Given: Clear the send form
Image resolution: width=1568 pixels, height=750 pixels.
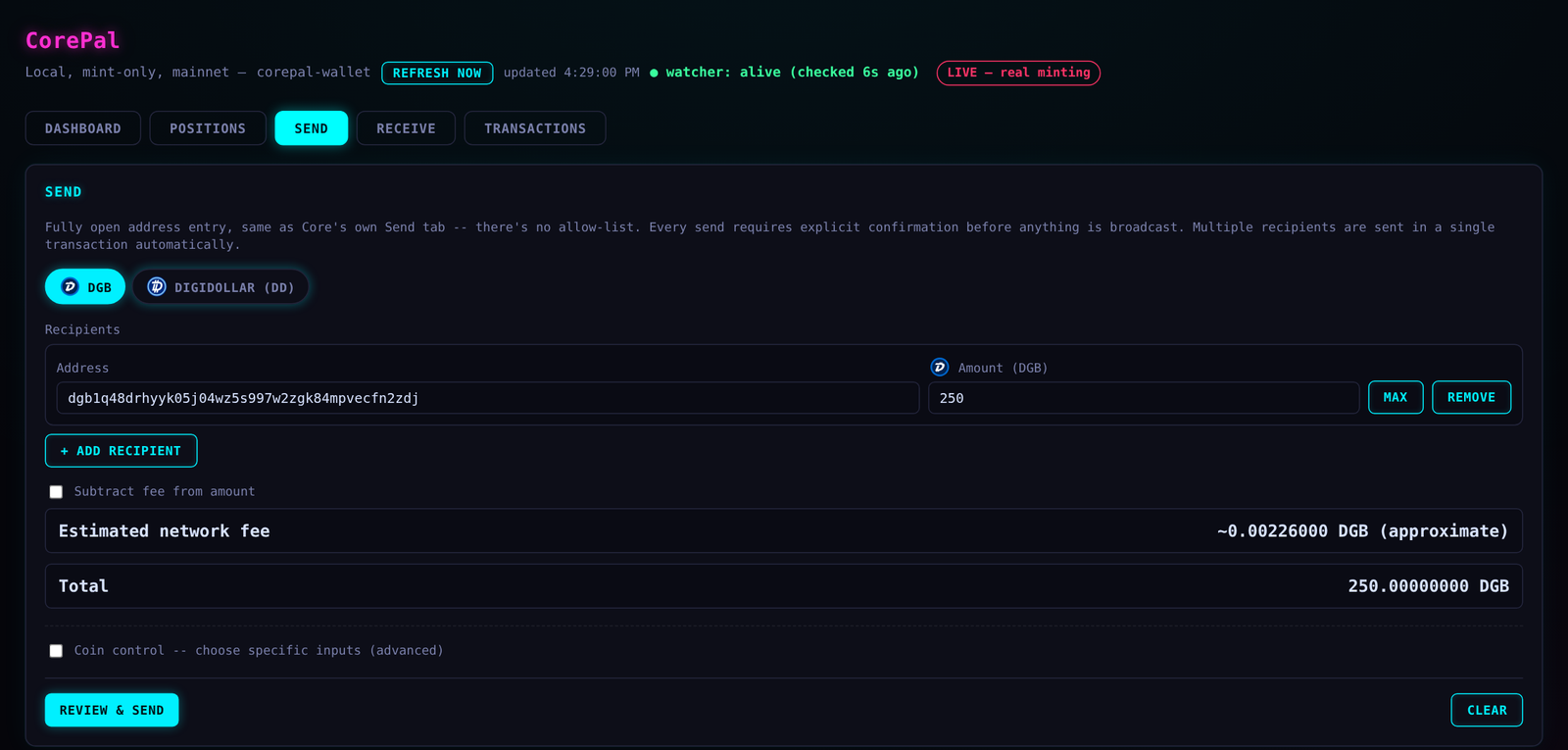Looking at the screenshot, I should pyautogui.click(x=1487, y=710).
